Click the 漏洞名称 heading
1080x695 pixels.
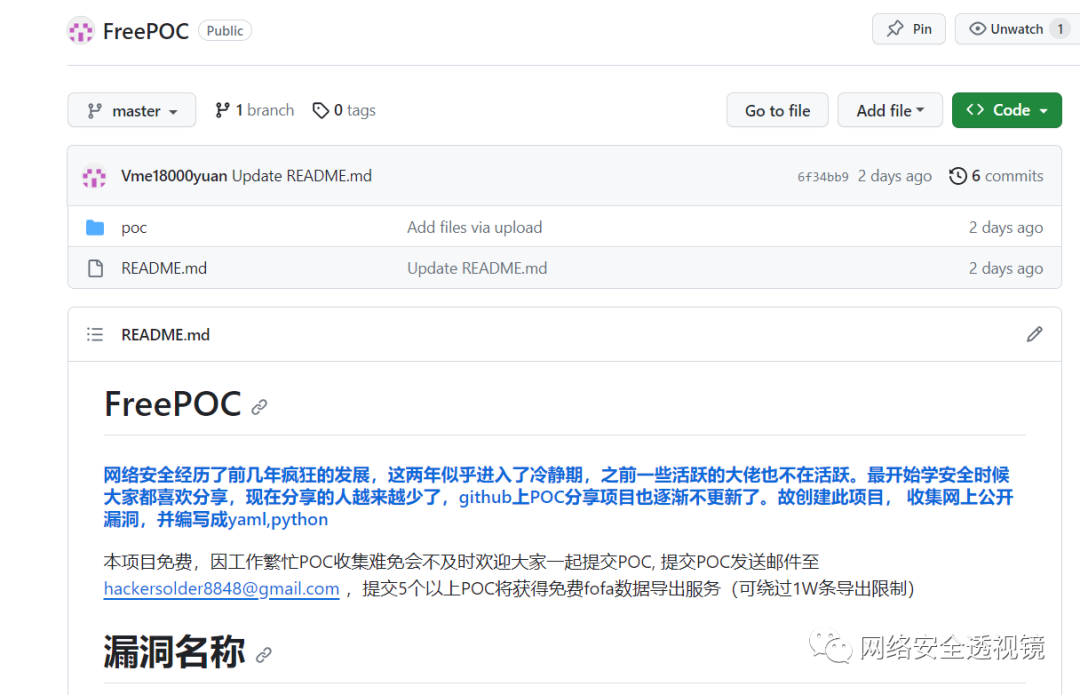174,651
